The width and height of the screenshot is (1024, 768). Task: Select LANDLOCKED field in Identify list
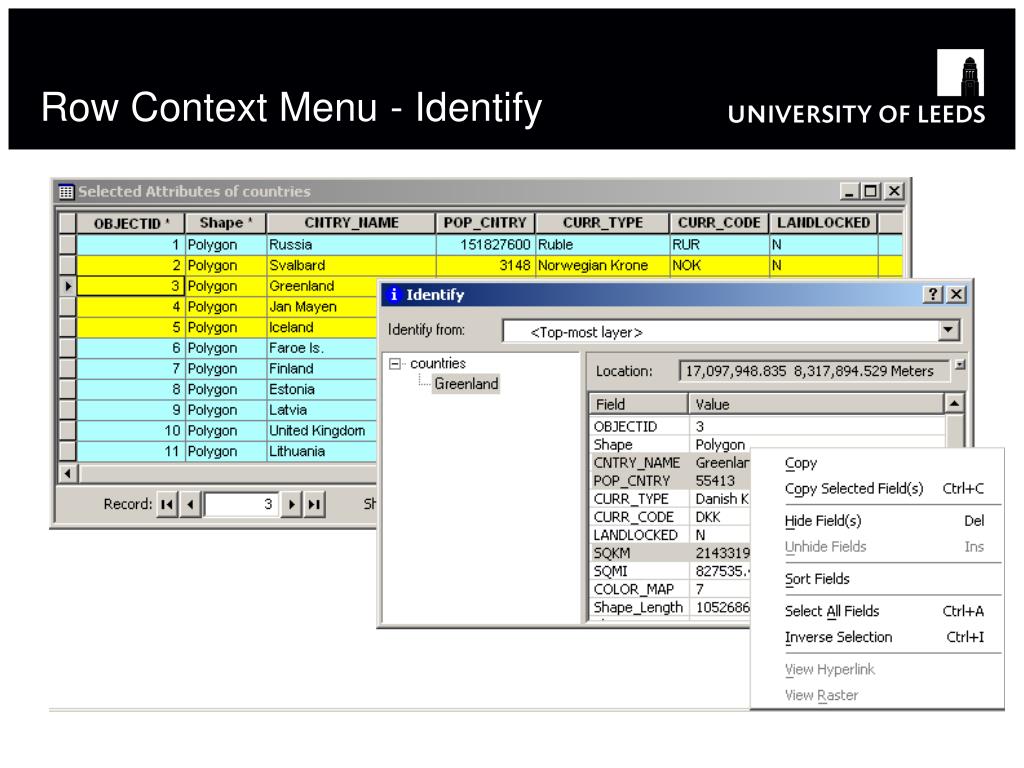tap(637, 536)
